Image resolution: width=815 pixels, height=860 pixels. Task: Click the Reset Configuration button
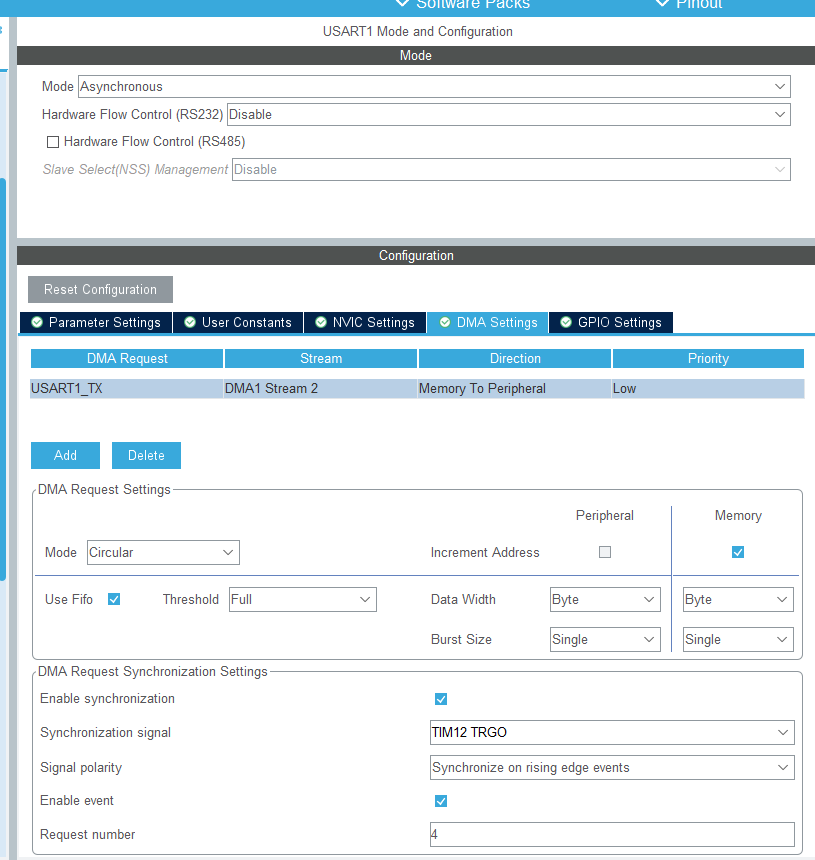100,289
